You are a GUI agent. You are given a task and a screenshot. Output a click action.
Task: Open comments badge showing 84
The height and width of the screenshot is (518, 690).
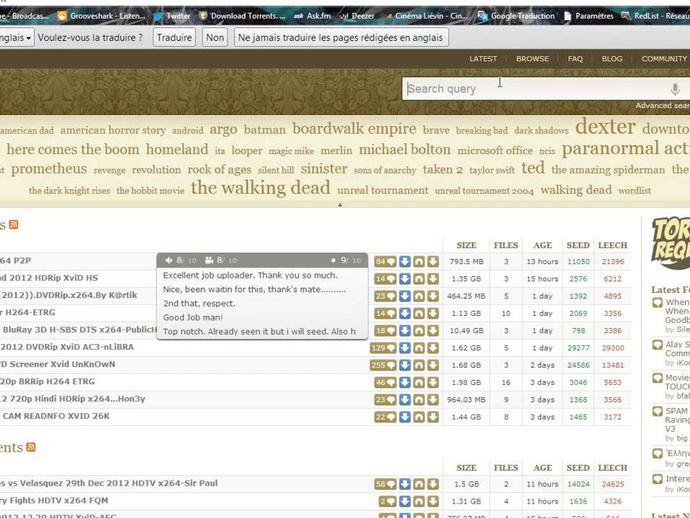coord(385,261)
